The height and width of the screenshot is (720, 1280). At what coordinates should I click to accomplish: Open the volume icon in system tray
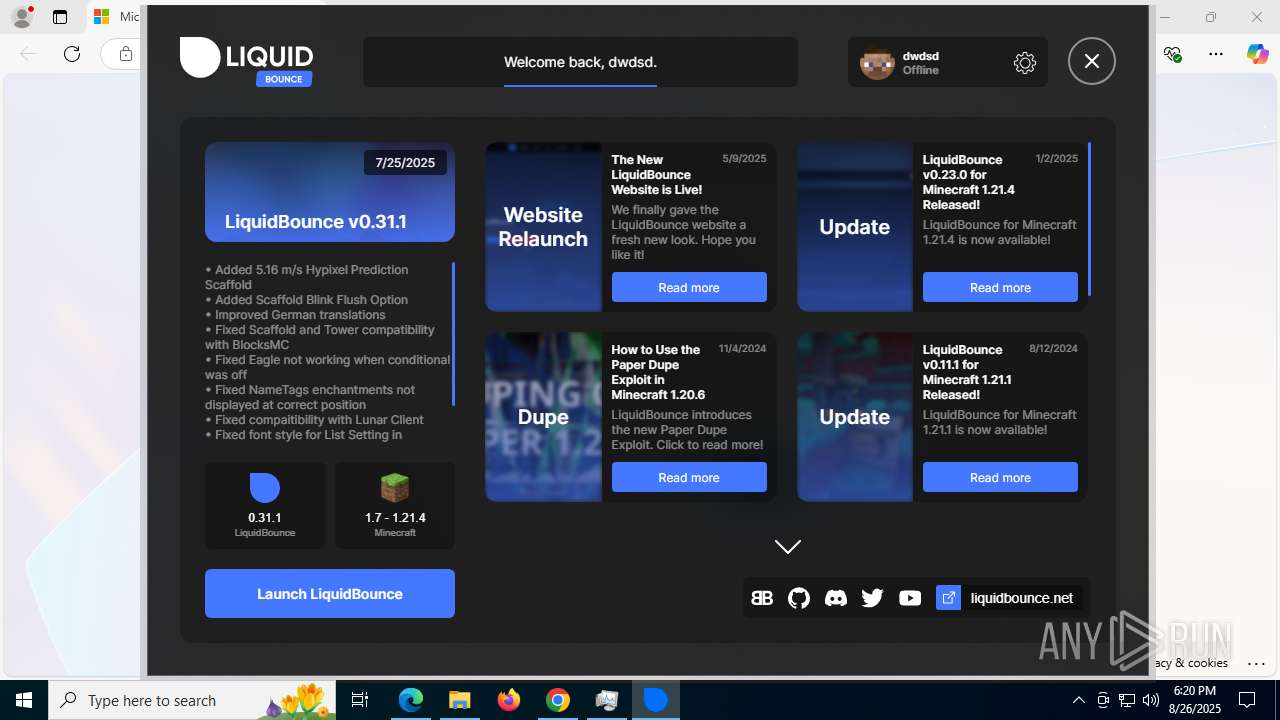point(1151,700)
